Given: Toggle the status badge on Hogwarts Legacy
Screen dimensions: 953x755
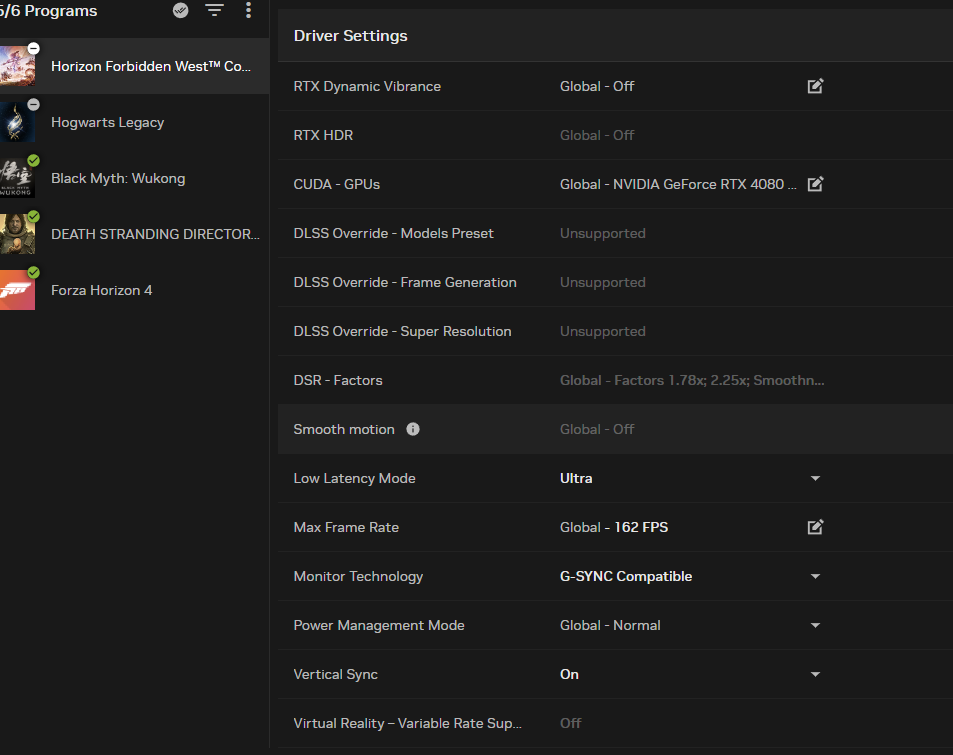Looking at the screenshot, I should click(34, 105).
